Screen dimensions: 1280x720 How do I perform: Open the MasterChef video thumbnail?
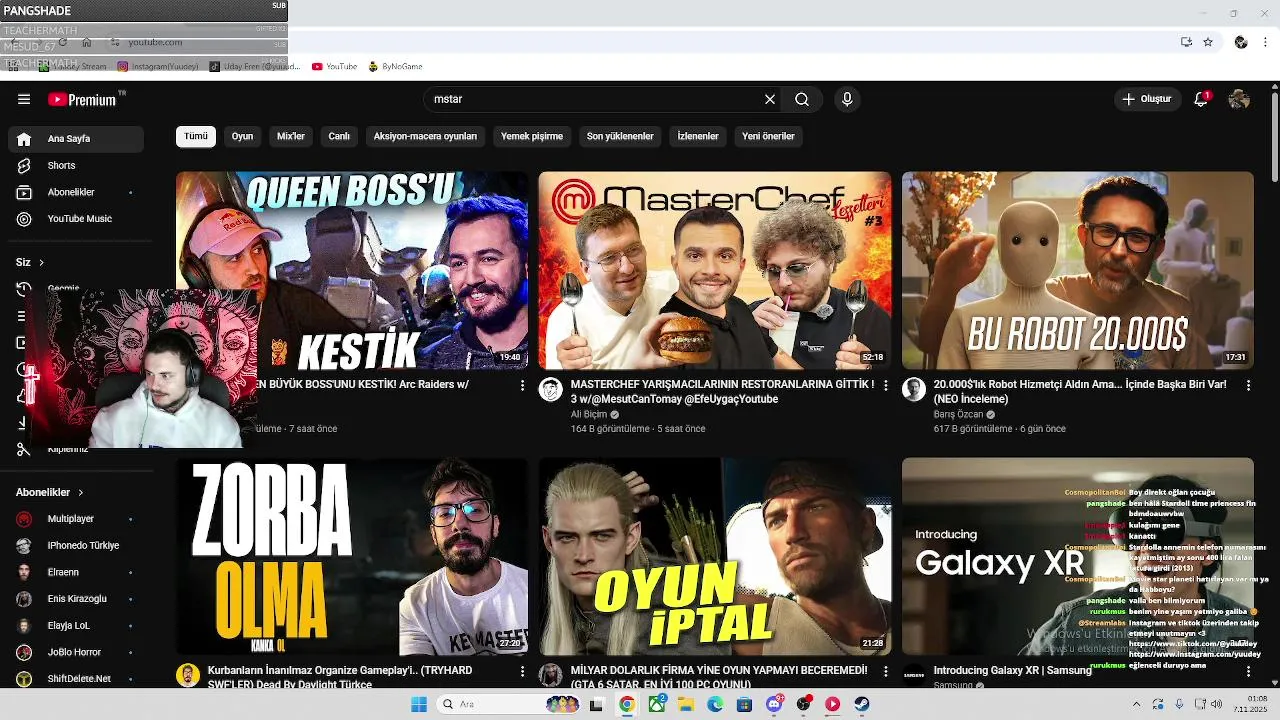tap(715, 270)
